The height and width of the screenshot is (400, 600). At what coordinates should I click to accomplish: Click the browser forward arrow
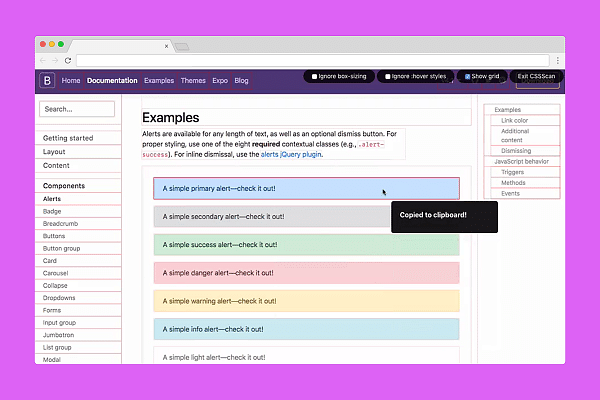tap(56, 60)
